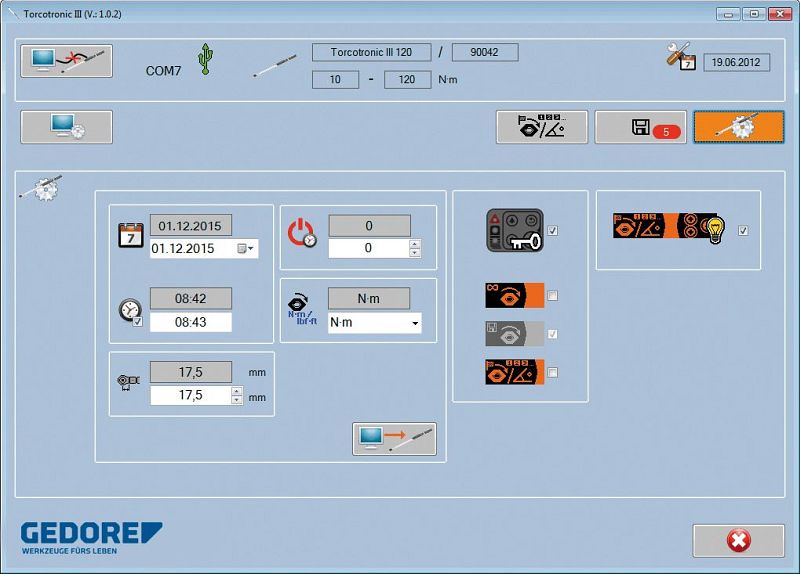Expand the N·m unit dropdown

point(413,324)
